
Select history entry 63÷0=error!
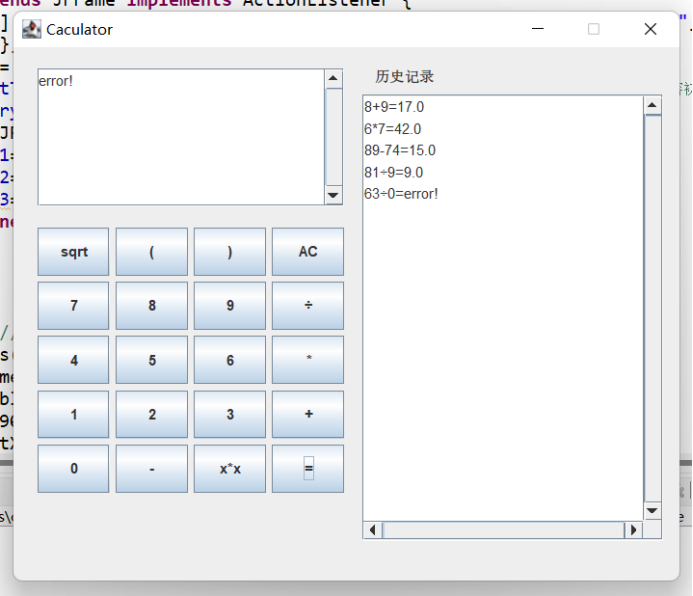click(401, 194)
